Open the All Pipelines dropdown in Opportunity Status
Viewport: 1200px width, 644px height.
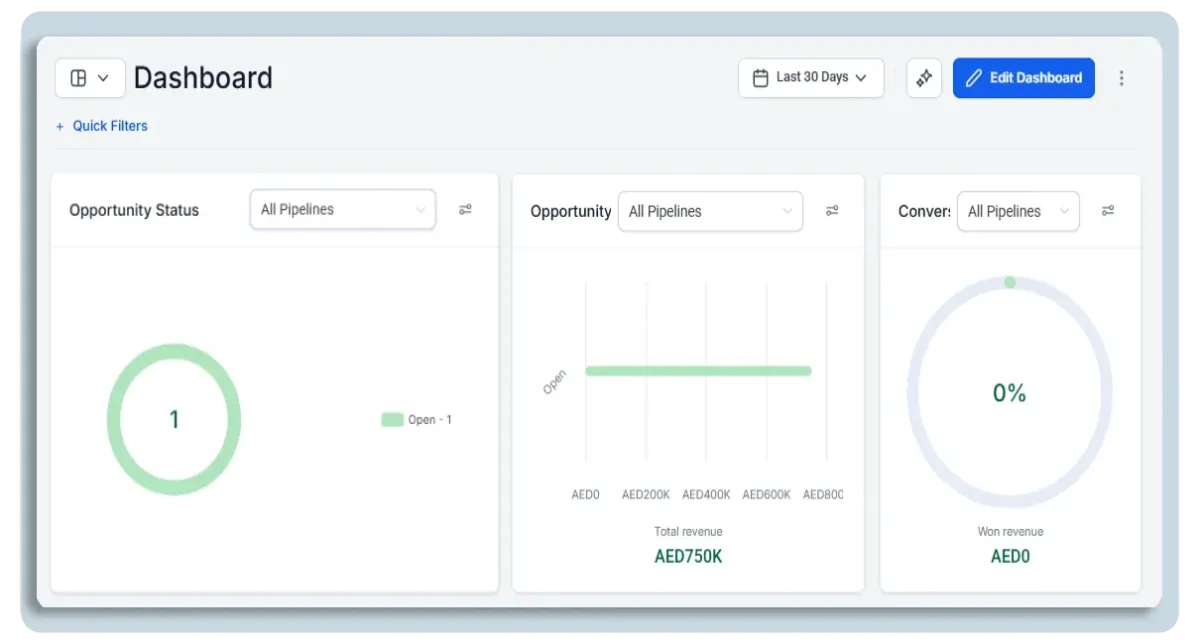click(342, 209)
